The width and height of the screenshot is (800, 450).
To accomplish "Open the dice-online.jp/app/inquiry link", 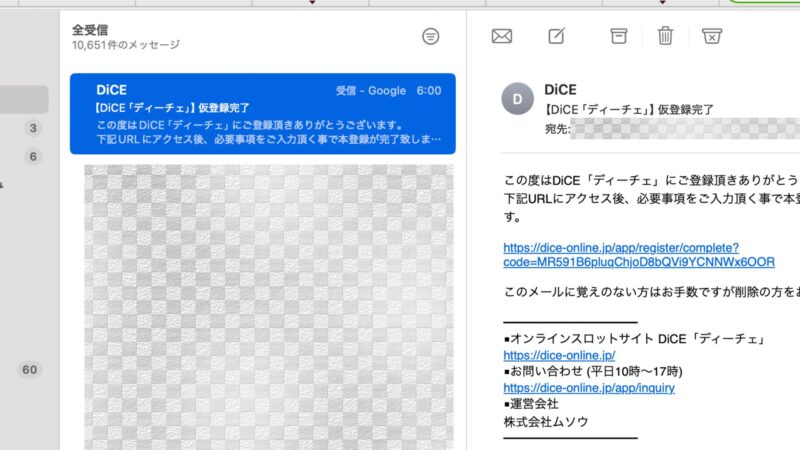I will click(589, 388).
